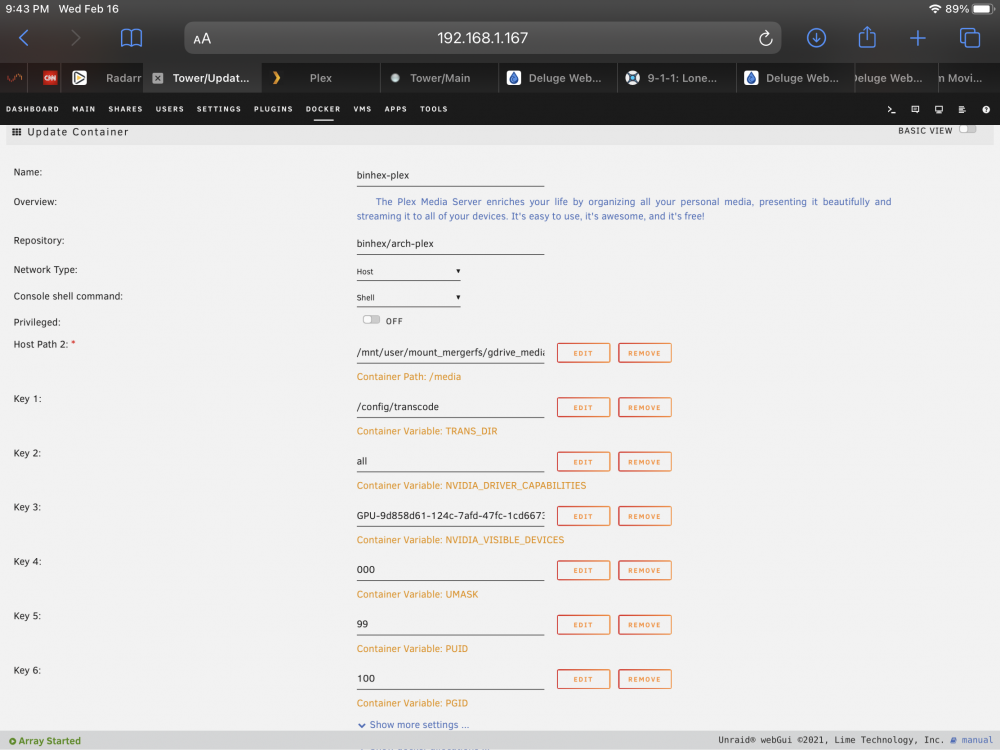Close the Tower/Update tab with X
This screenshot has width=1000, height=750.
158,78
